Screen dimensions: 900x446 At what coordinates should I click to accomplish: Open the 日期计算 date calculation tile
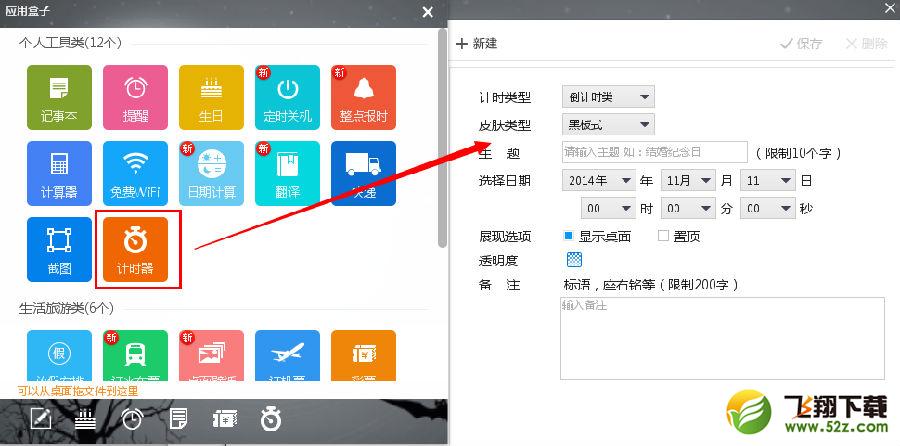tap(211, 173)
